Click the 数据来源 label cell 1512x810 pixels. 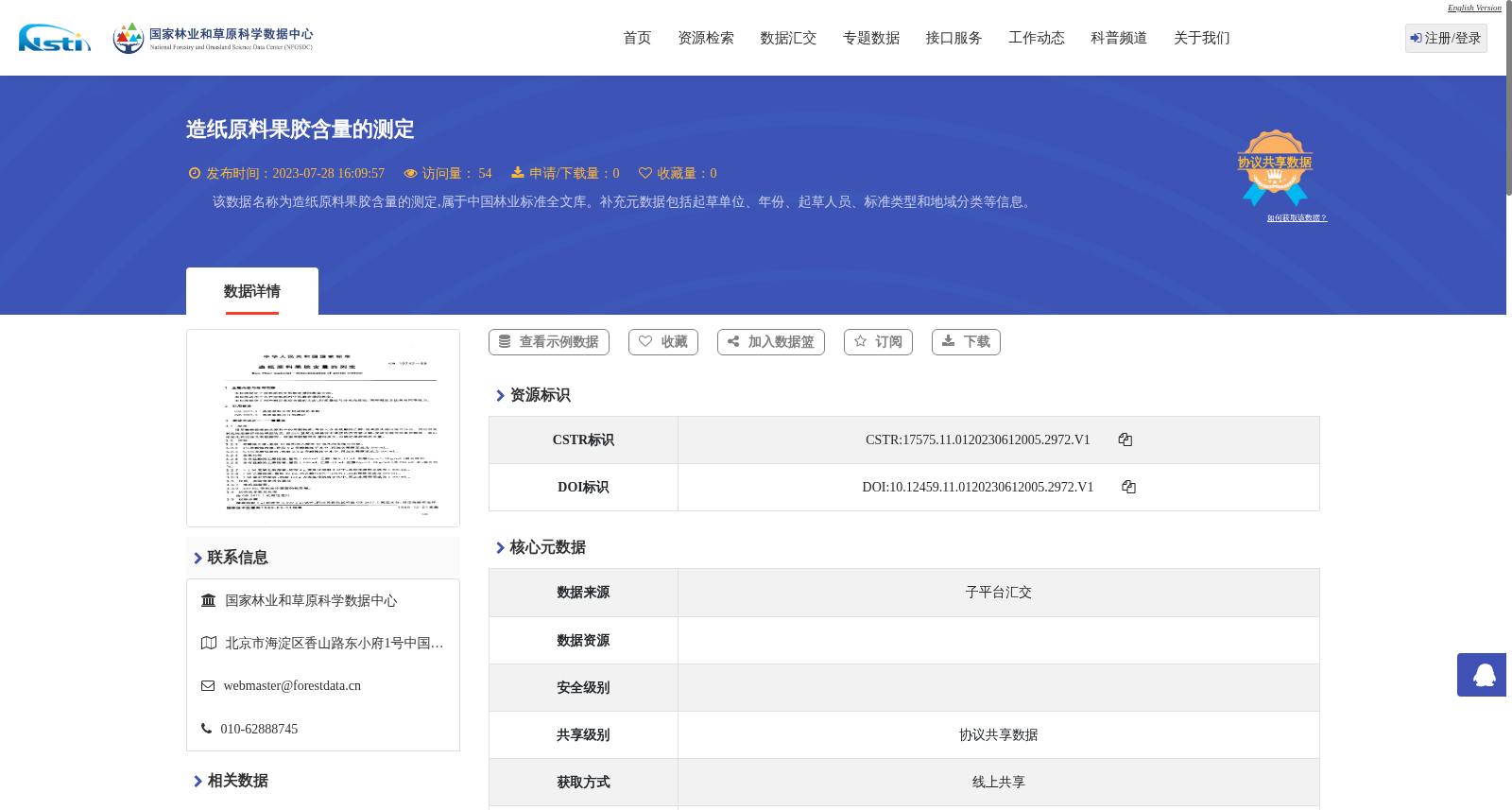coord(583,593)
